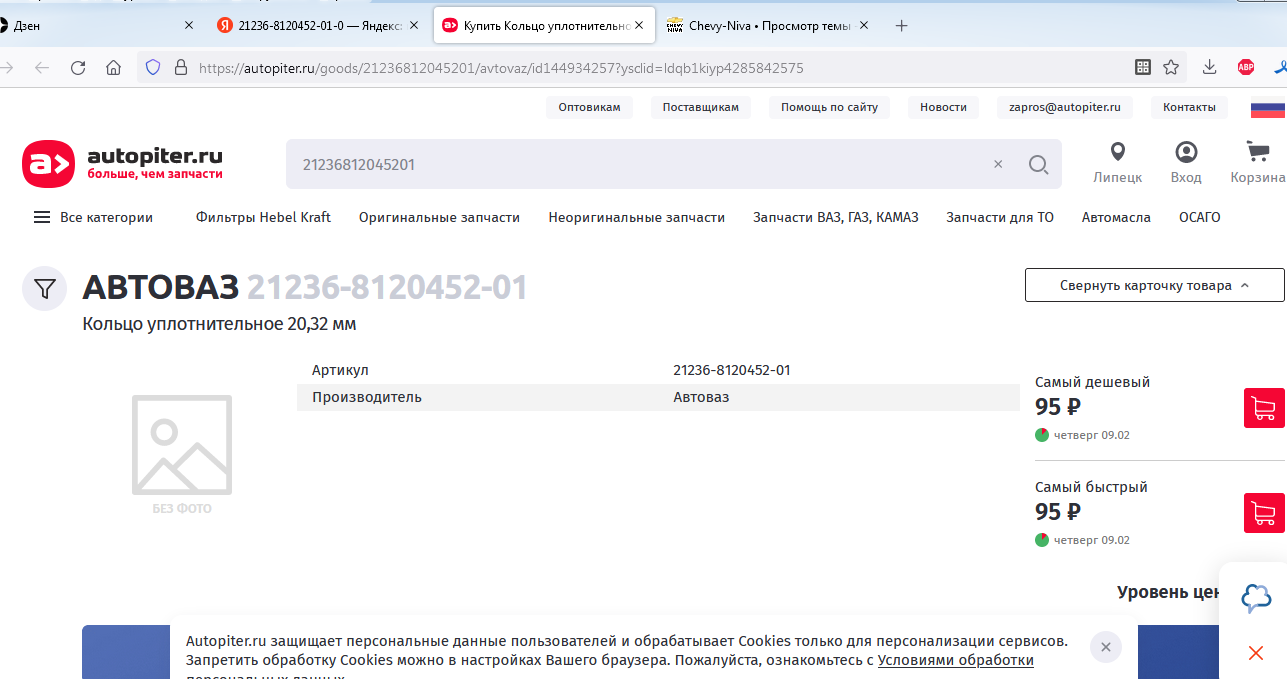Open the Новости page

[x=944, y=107]
